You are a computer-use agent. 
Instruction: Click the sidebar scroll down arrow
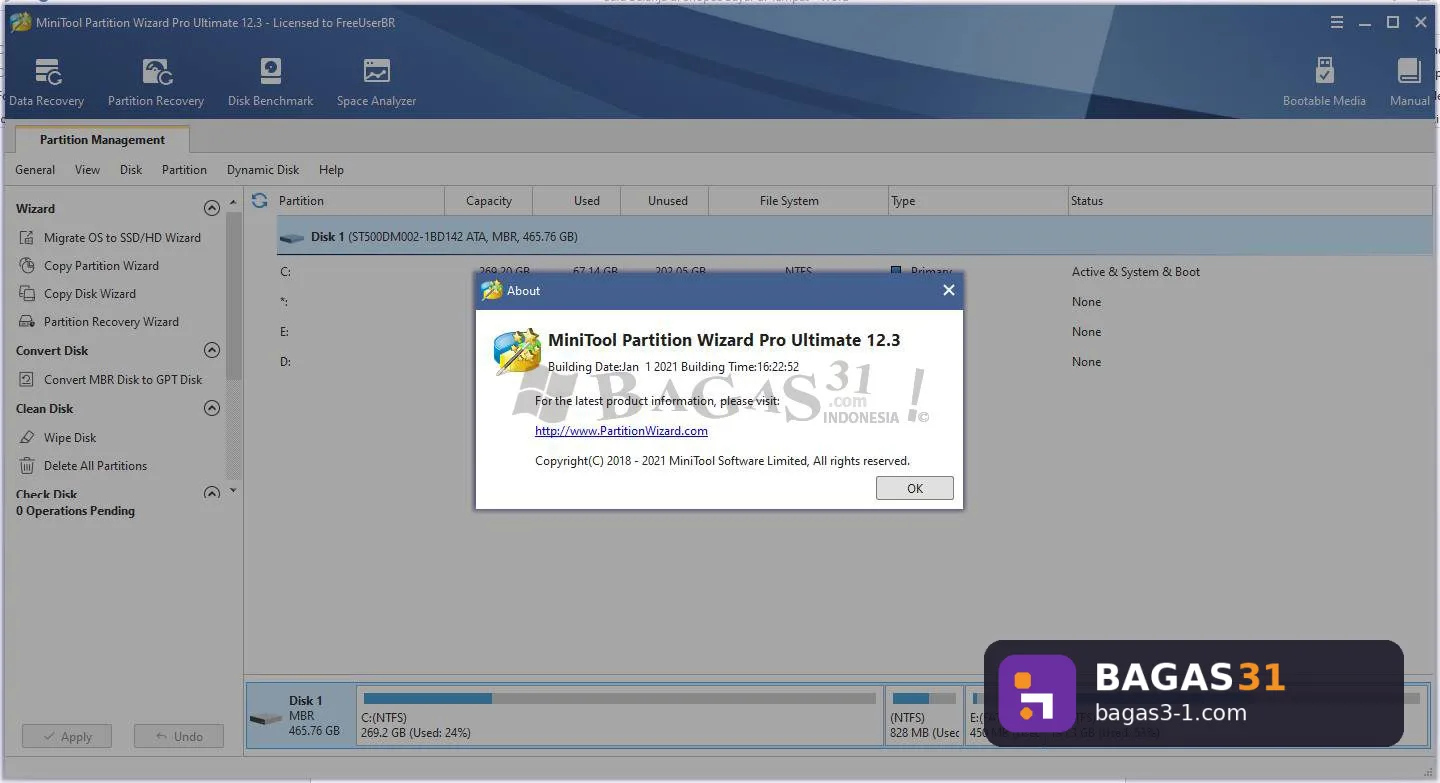[233, 491]
